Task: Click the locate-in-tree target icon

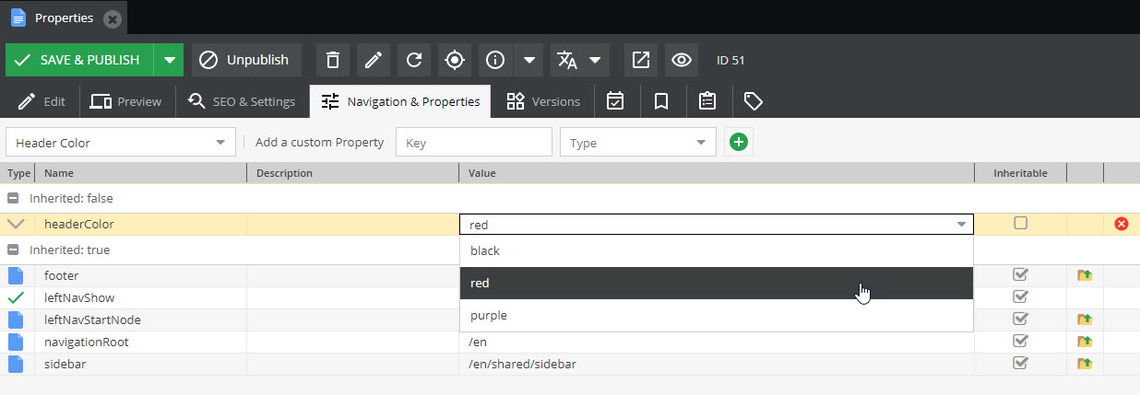Action: click(454, 60)
